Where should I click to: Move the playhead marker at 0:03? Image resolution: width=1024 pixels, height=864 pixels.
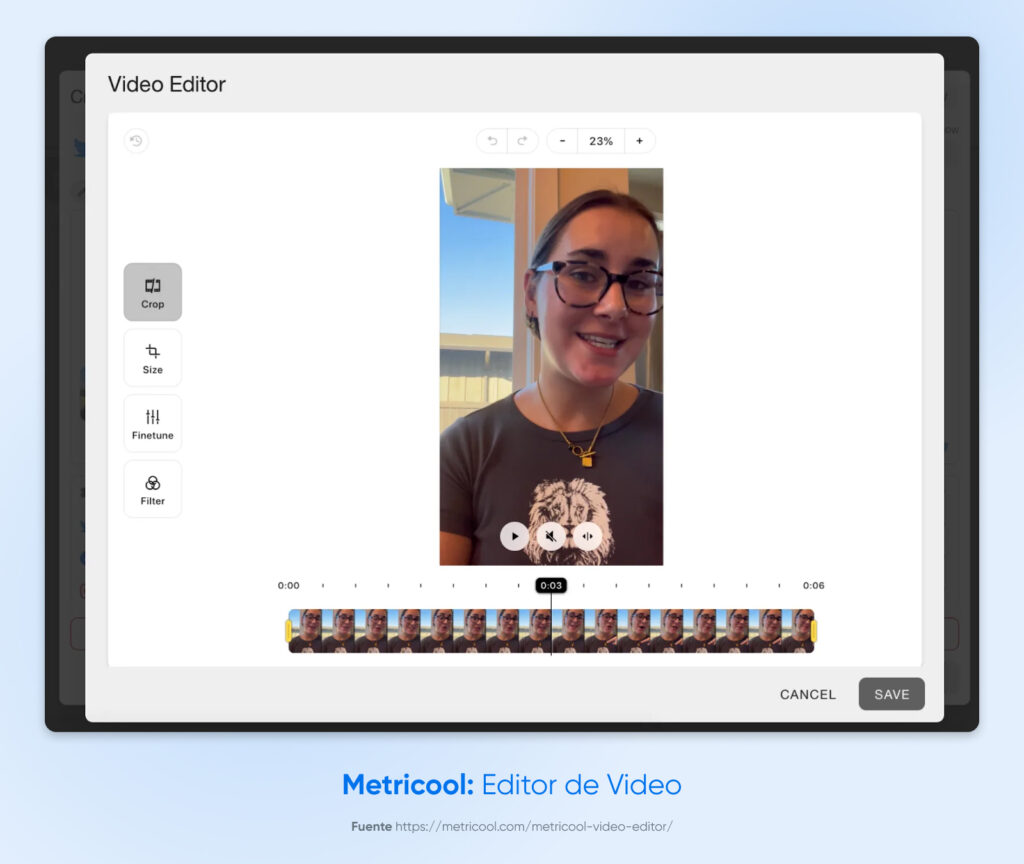tap(551, 586)
